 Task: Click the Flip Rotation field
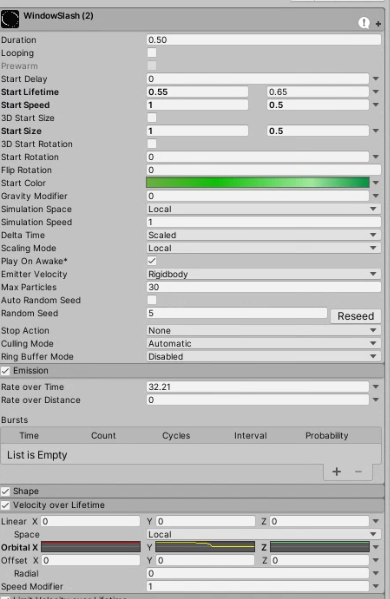pyautogui.click(x=264, y=170)
